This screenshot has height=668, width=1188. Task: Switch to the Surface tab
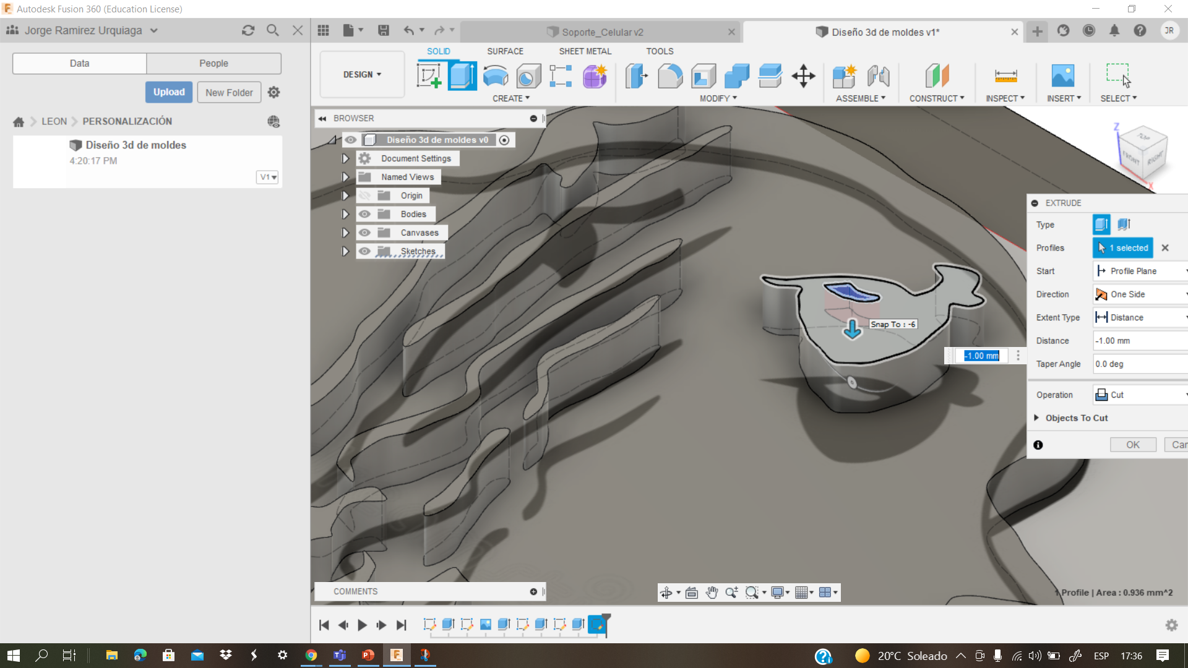[505, 51]
